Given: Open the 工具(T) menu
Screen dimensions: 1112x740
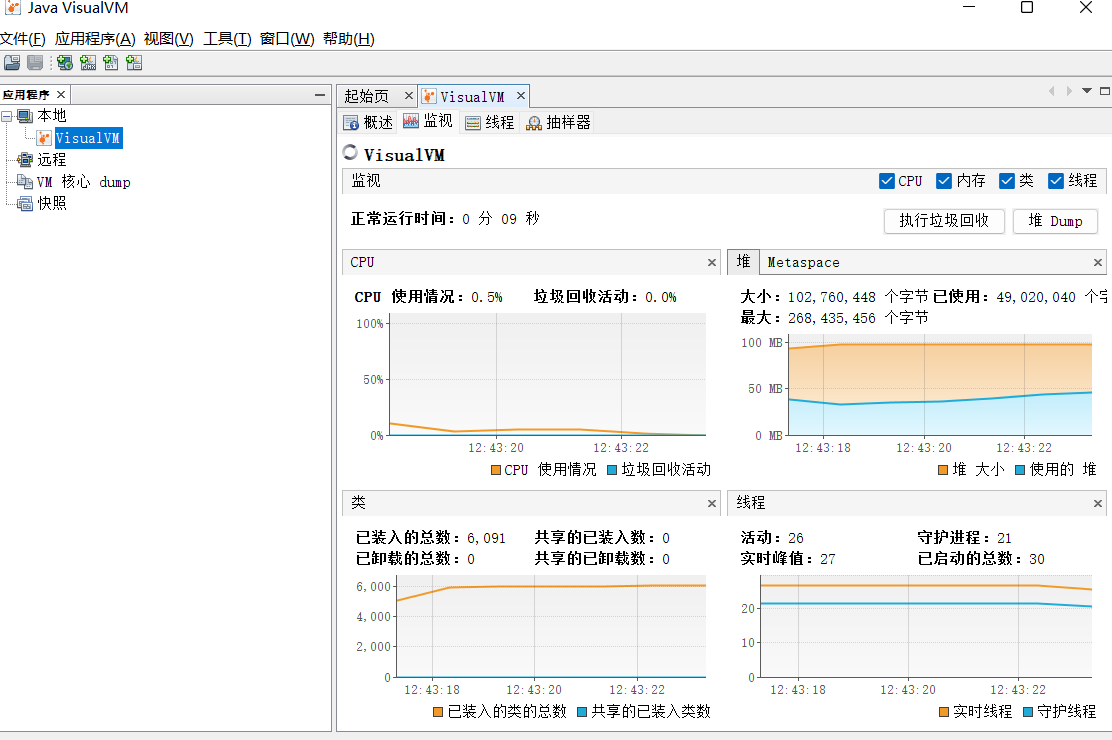Looking at the screenshot, I should click(227, 38).
